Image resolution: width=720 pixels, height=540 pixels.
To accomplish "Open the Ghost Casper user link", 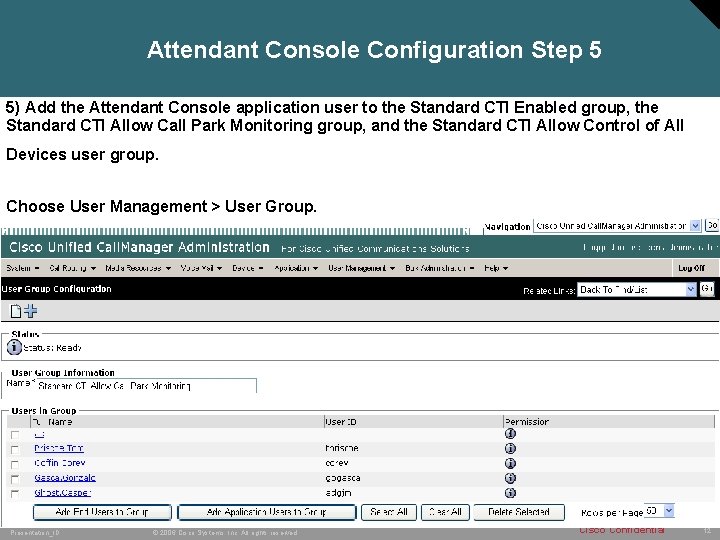I will [x=62, y=493].
